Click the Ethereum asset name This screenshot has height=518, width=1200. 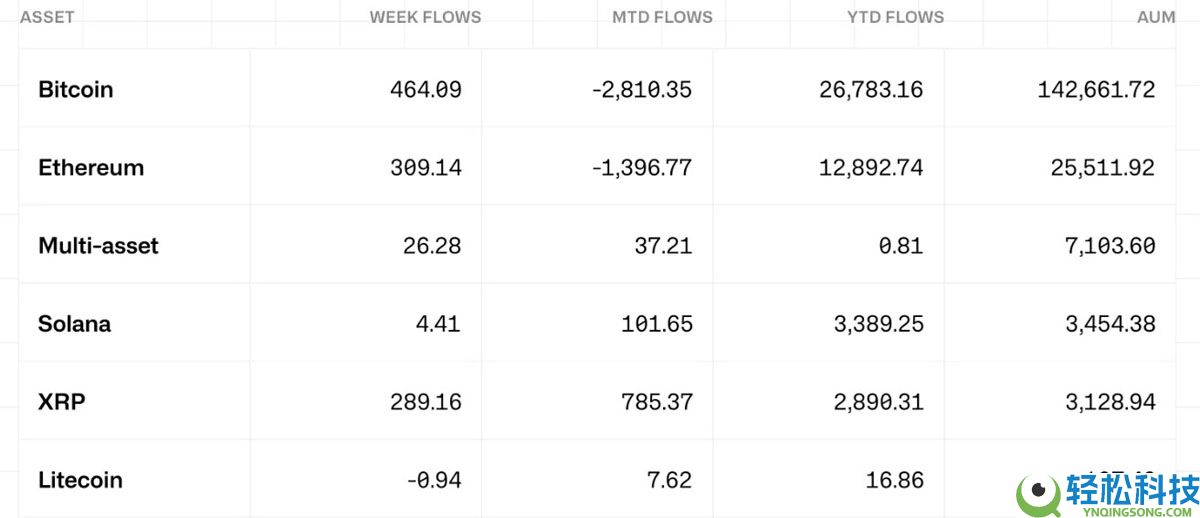click(x=91, y=168)
